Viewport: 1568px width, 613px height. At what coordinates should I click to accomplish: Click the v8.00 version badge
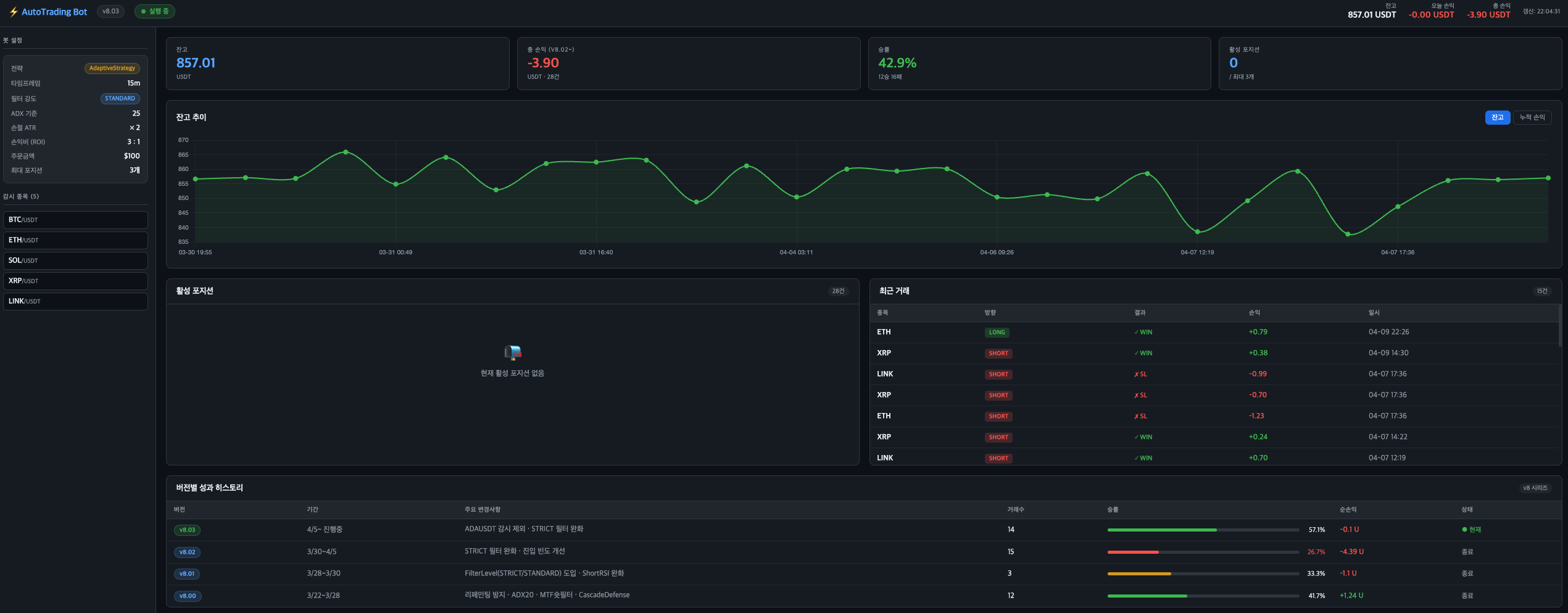click(x=187, y=596)
